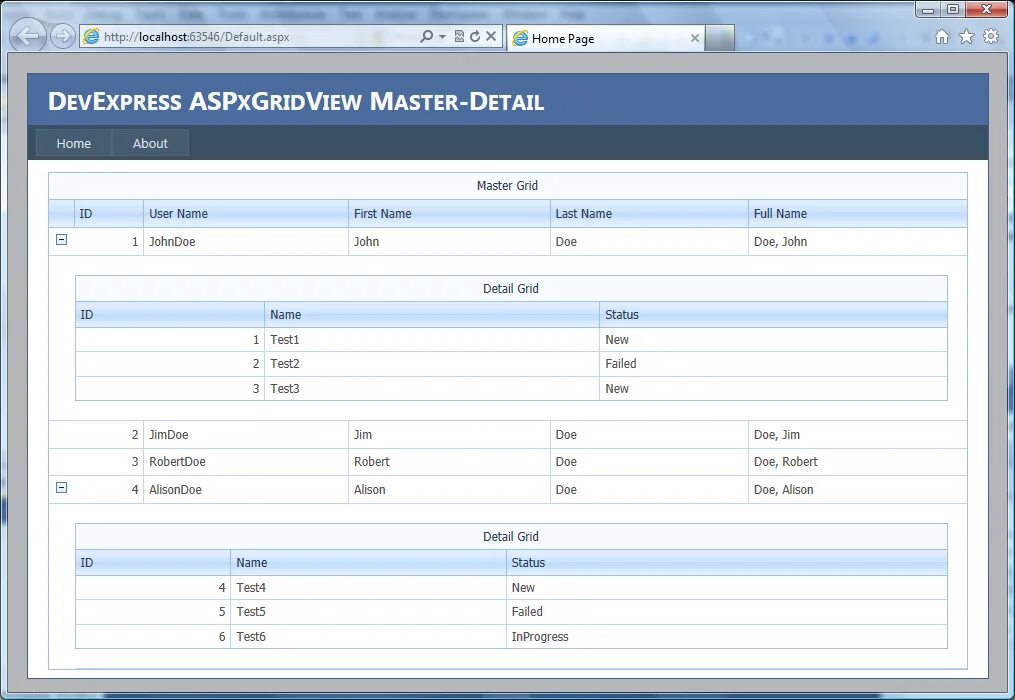1015x700 pixels.
Task: Go back with the browser Back arrow
Action: [x=28, y=36]
